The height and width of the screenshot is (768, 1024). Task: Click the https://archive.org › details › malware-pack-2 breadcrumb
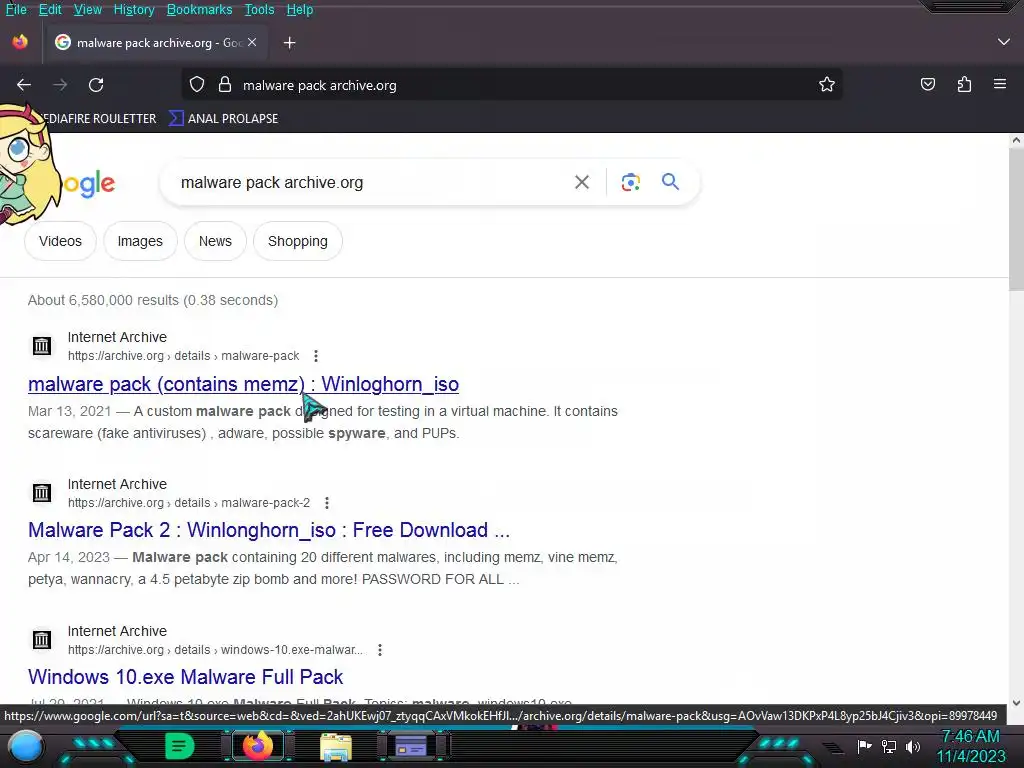[x=189, y=503]
